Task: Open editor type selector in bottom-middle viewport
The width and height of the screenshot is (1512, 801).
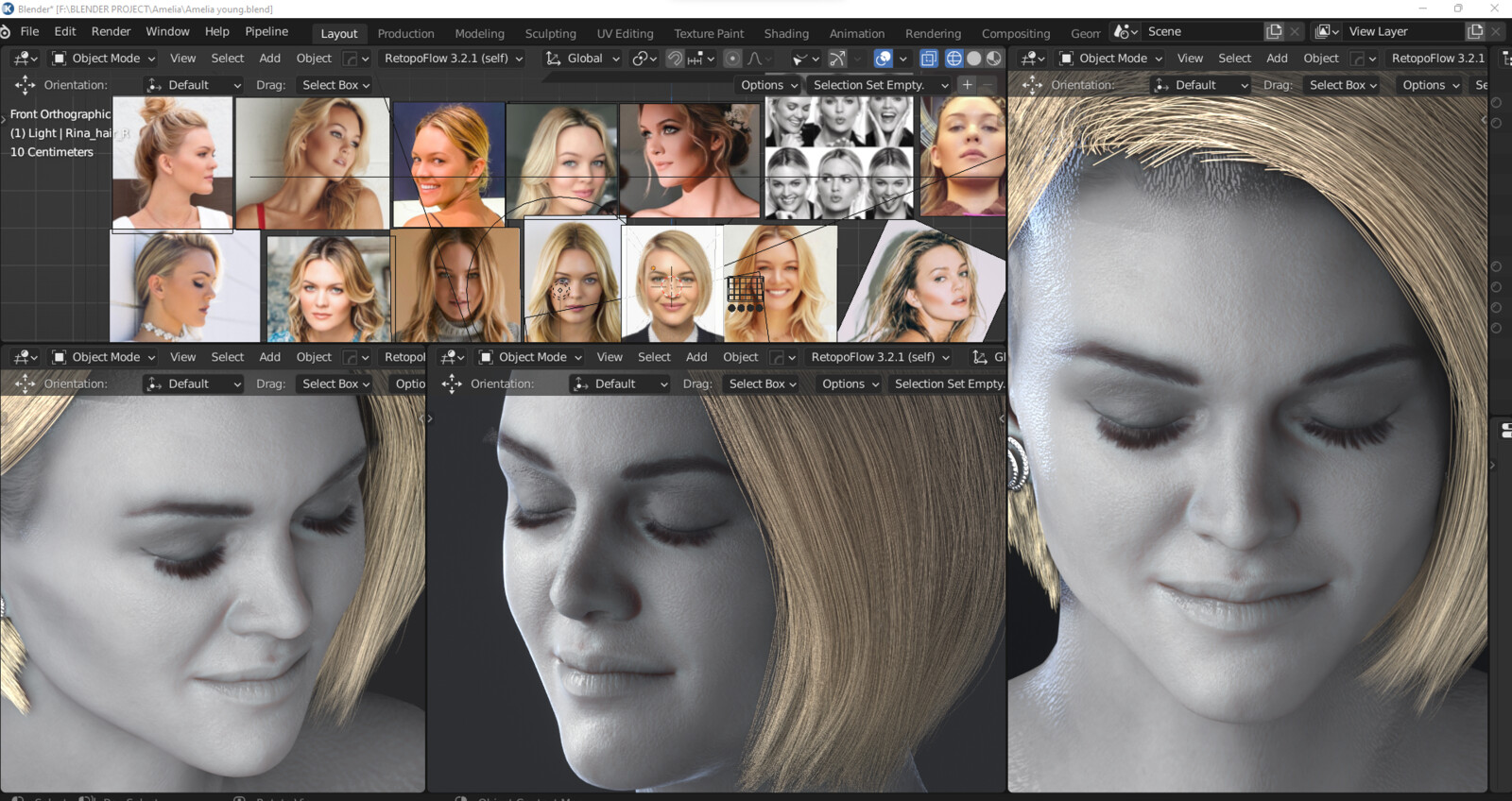Action: pos(453,357)
